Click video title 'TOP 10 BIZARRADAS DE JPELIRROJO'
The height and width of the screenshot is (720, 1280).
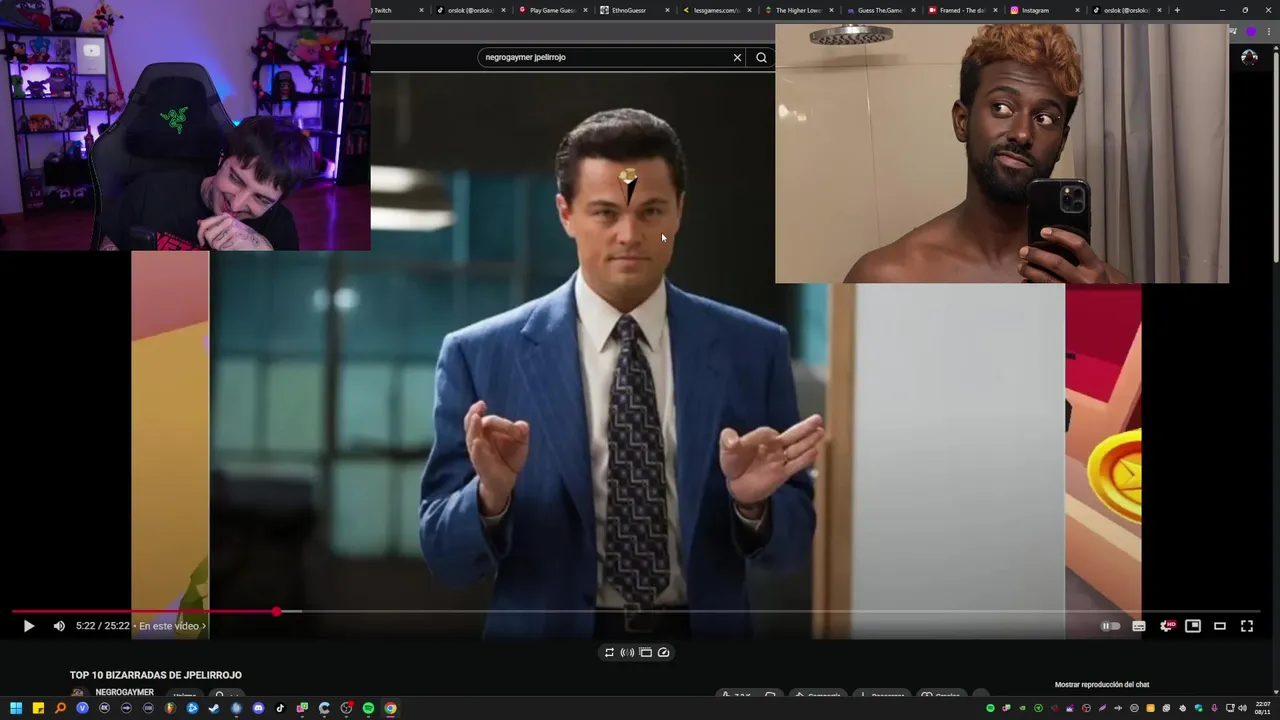[155, 675]
